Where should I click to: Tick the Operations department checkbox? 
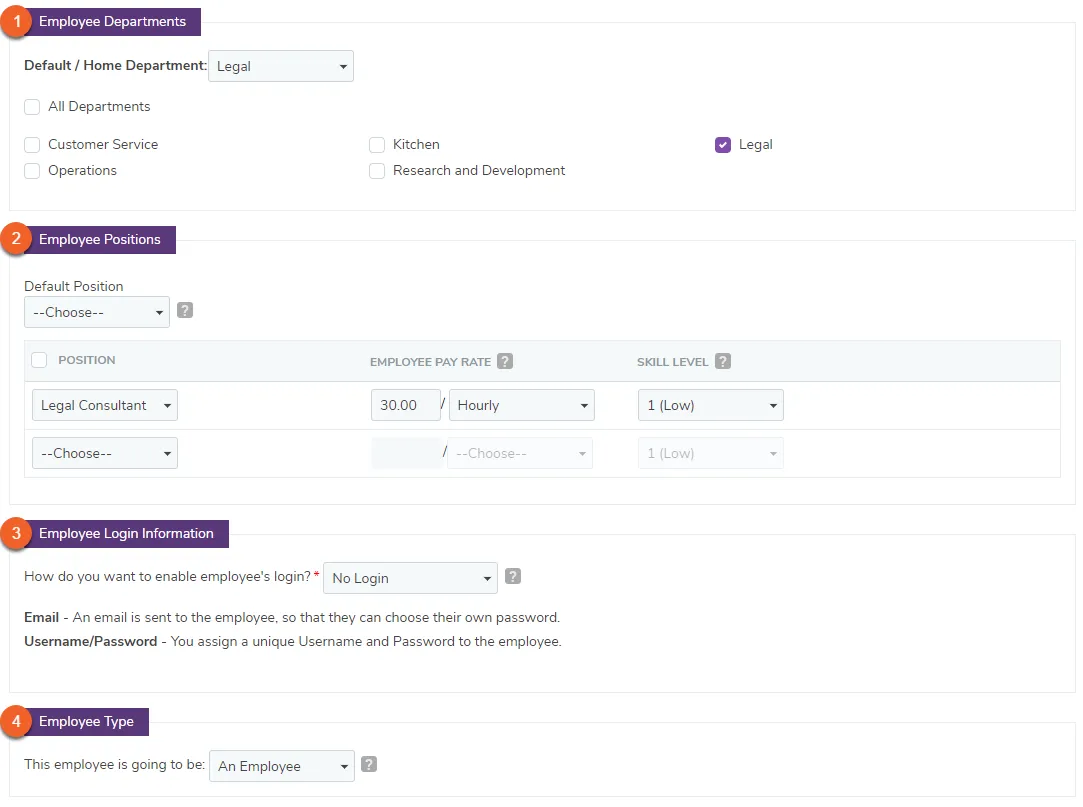(32, 171)
